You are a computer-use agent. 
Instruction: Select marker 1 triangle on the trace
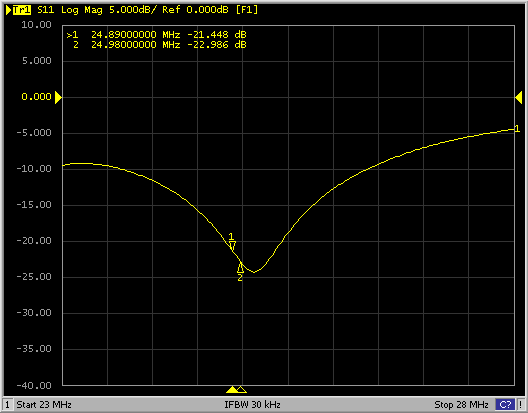(232, 246)
